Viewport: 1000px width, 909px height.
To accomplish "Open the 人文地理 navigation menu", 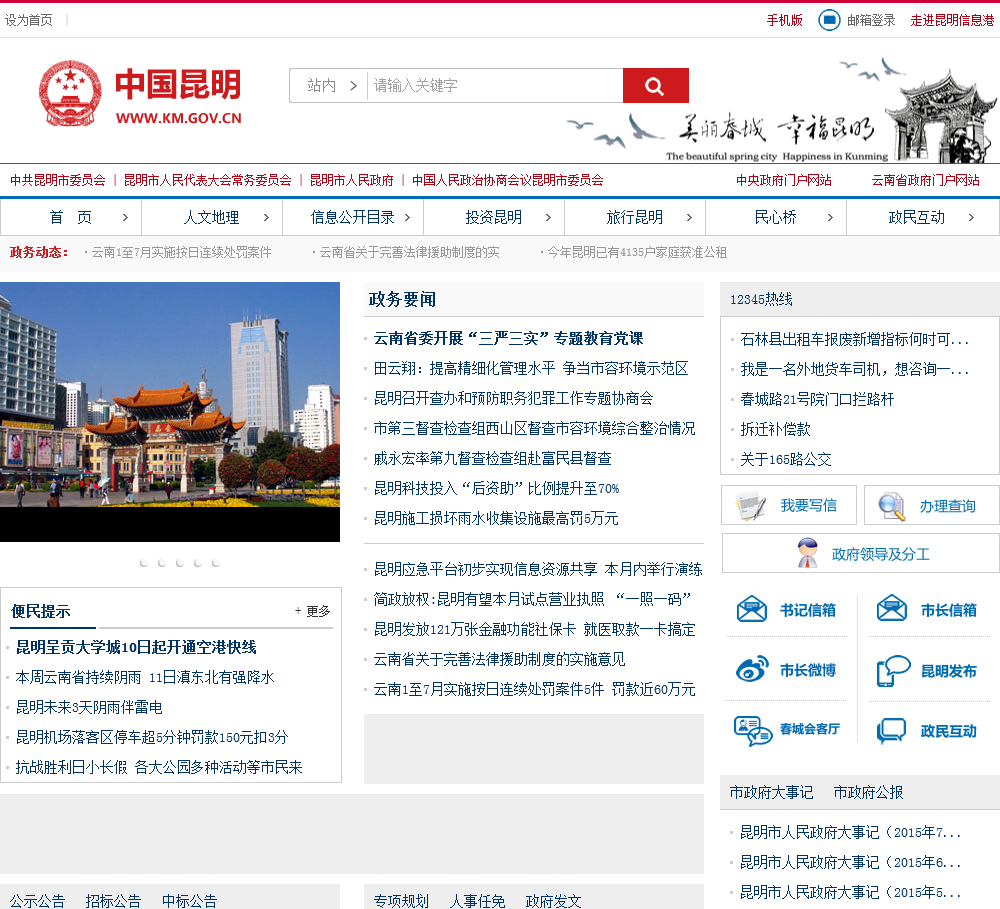I will click(x=211, y=218).
